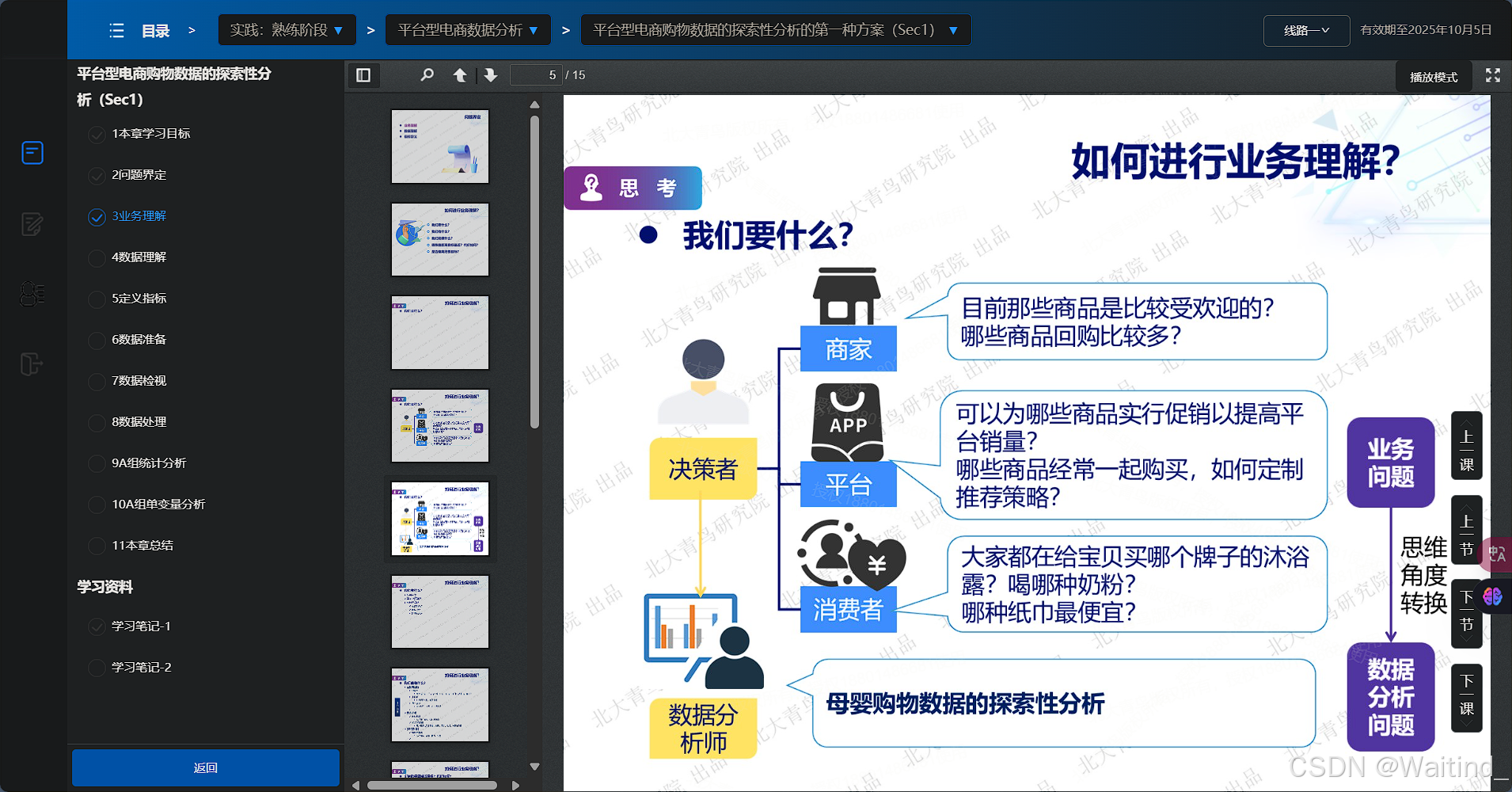
Task: Open 学习笔记-2 study material
Action: [142, 668]
